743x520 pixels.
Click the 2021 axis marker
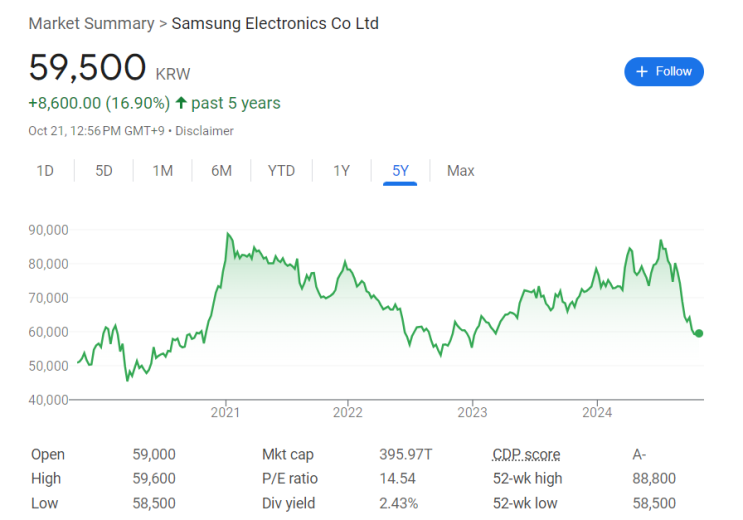coord(225,412)
